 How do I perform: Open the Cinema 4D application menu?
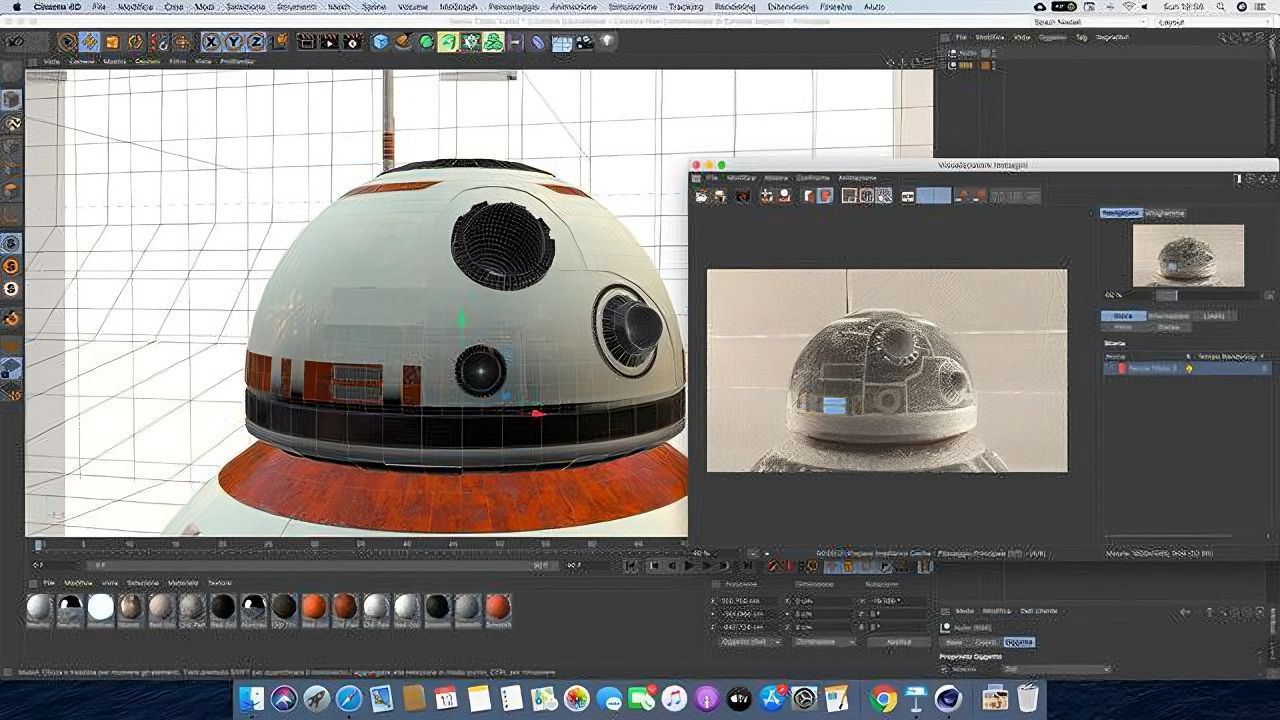pos(58,6)
